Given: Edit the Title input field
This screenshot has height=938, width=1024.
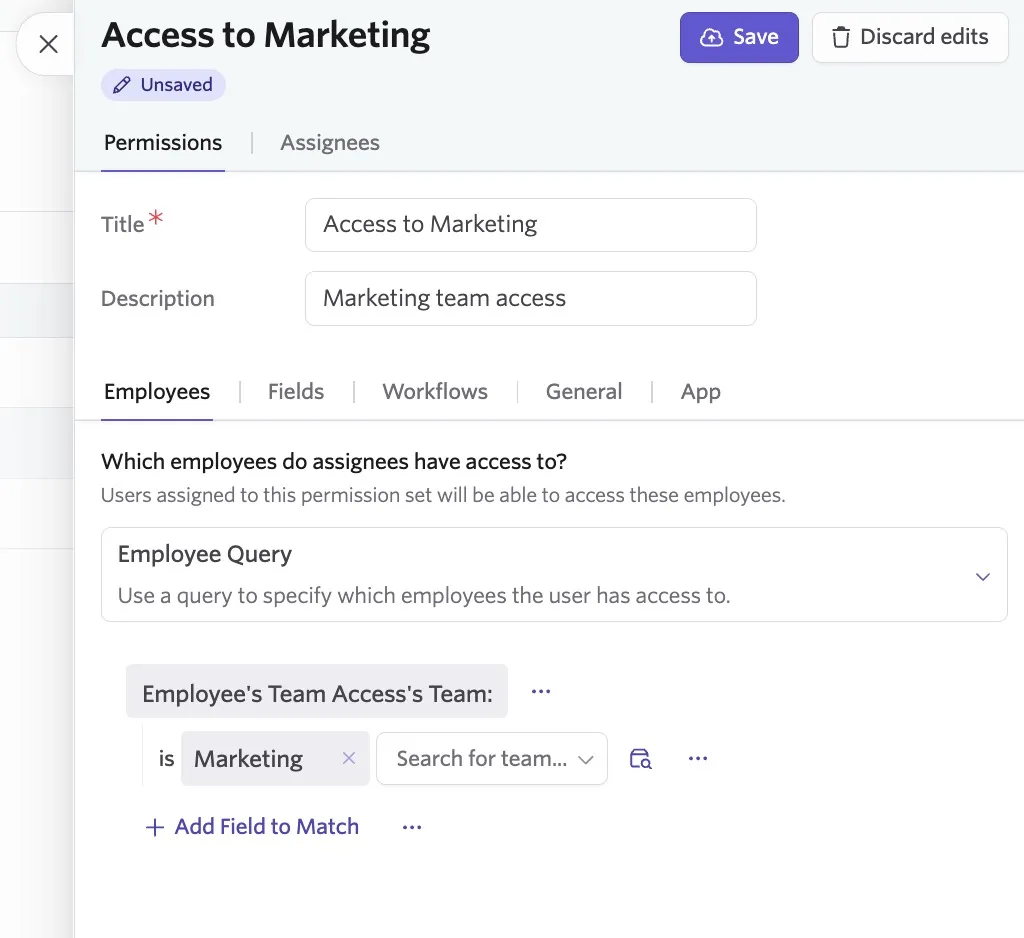Looking at the screenshot, I should click(530, 225).
